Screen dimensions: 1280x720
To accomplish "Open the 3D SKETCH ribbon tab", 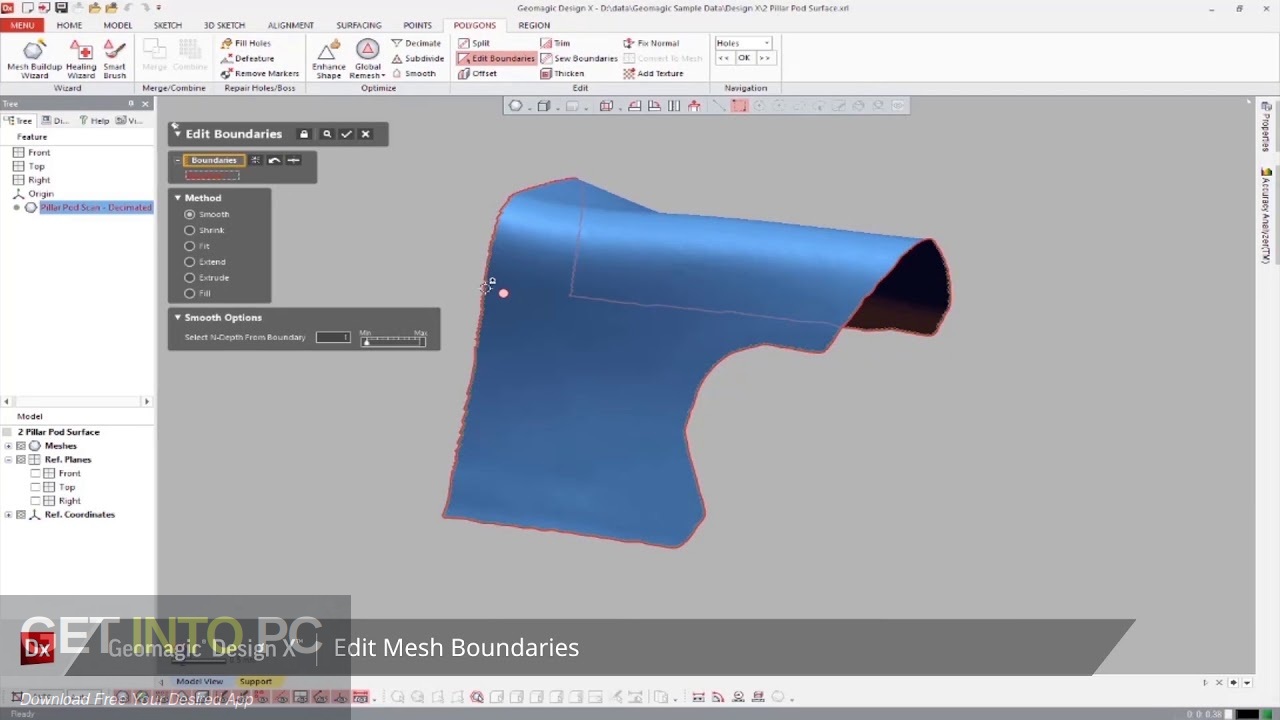I will [224, 25].
